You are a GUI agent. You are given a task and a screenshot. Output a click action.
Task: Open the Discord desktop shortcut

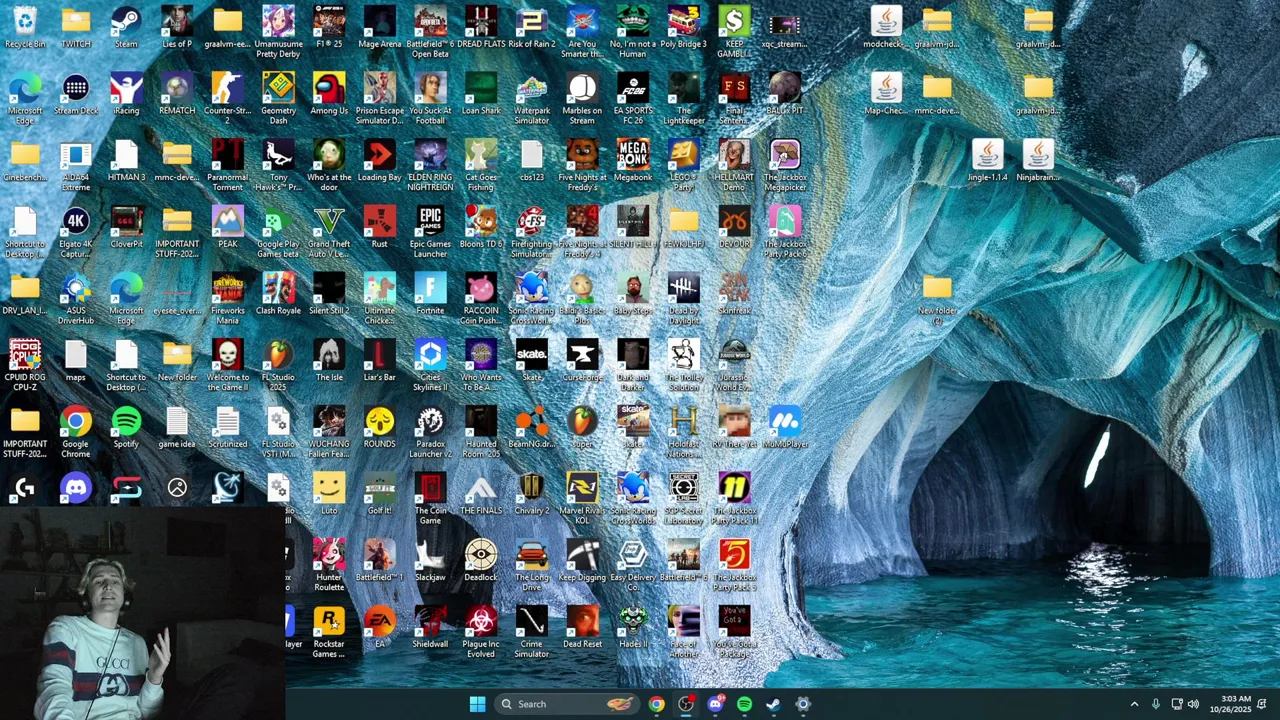pyautogui.click(x=76, y=488)
